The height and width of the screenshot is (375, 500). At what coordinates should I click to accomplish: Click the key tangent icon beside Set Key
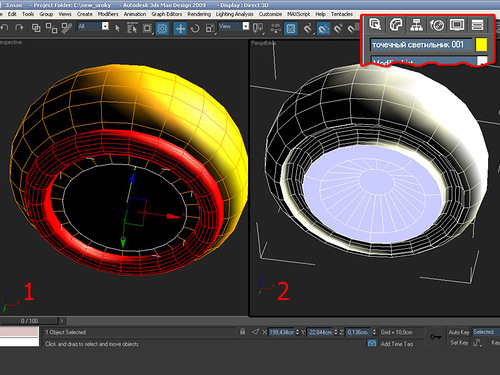click(477, 342)
